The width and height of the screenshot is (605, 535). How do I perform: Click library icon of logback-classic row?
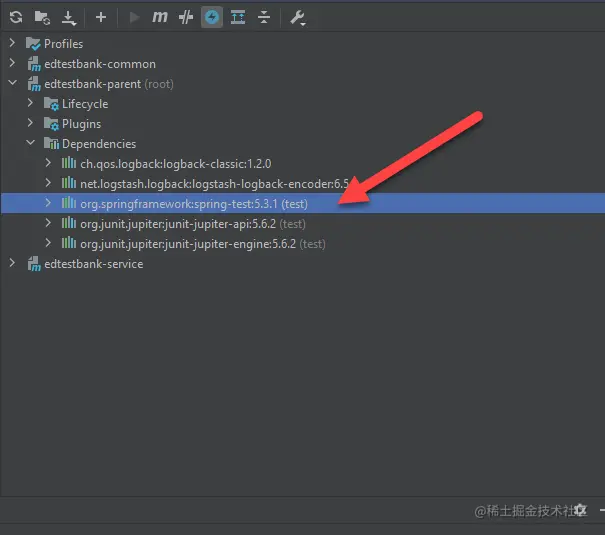69,163
